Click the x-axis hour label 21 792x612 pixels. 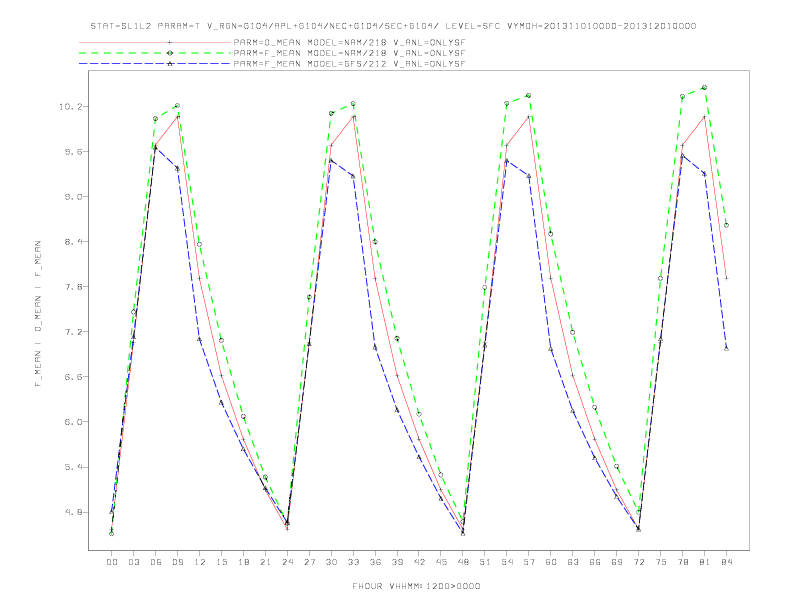[265, 562]
